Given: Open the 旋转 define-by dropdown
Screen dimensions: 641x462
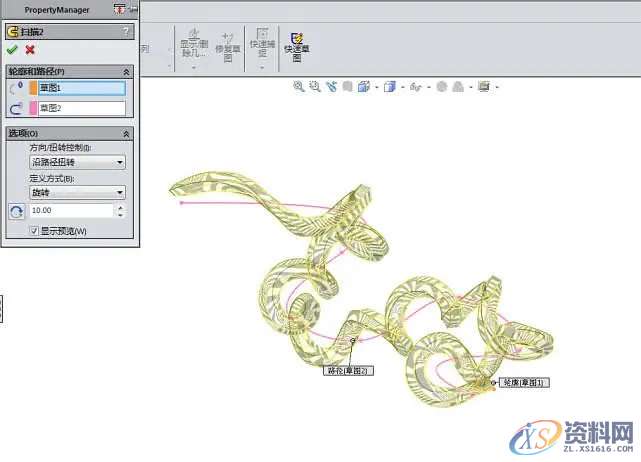Looking at the screenshot, I should 77,193.
